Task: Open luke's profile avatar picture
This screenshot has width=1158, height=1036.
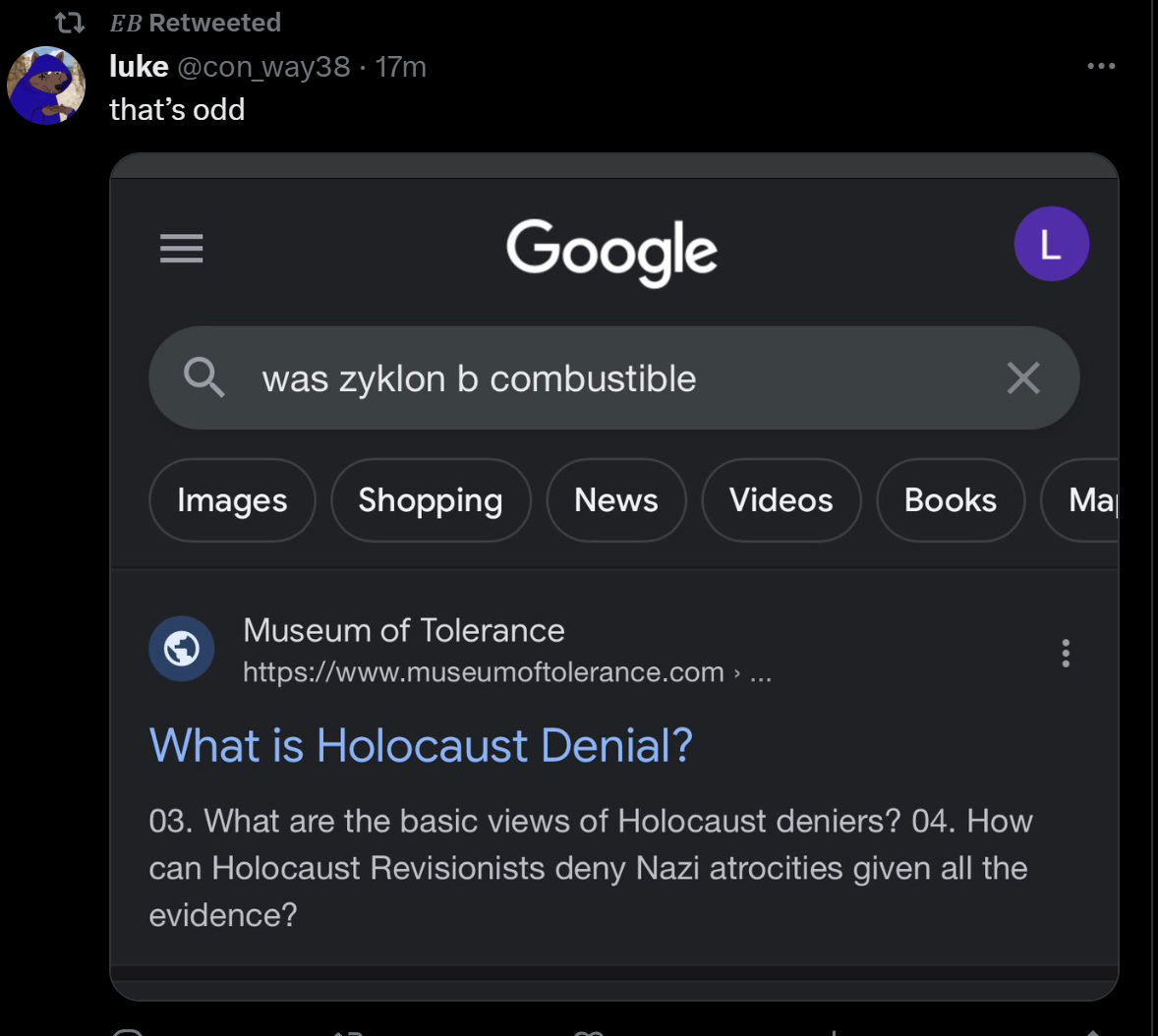Action: (x=46, y=86)
